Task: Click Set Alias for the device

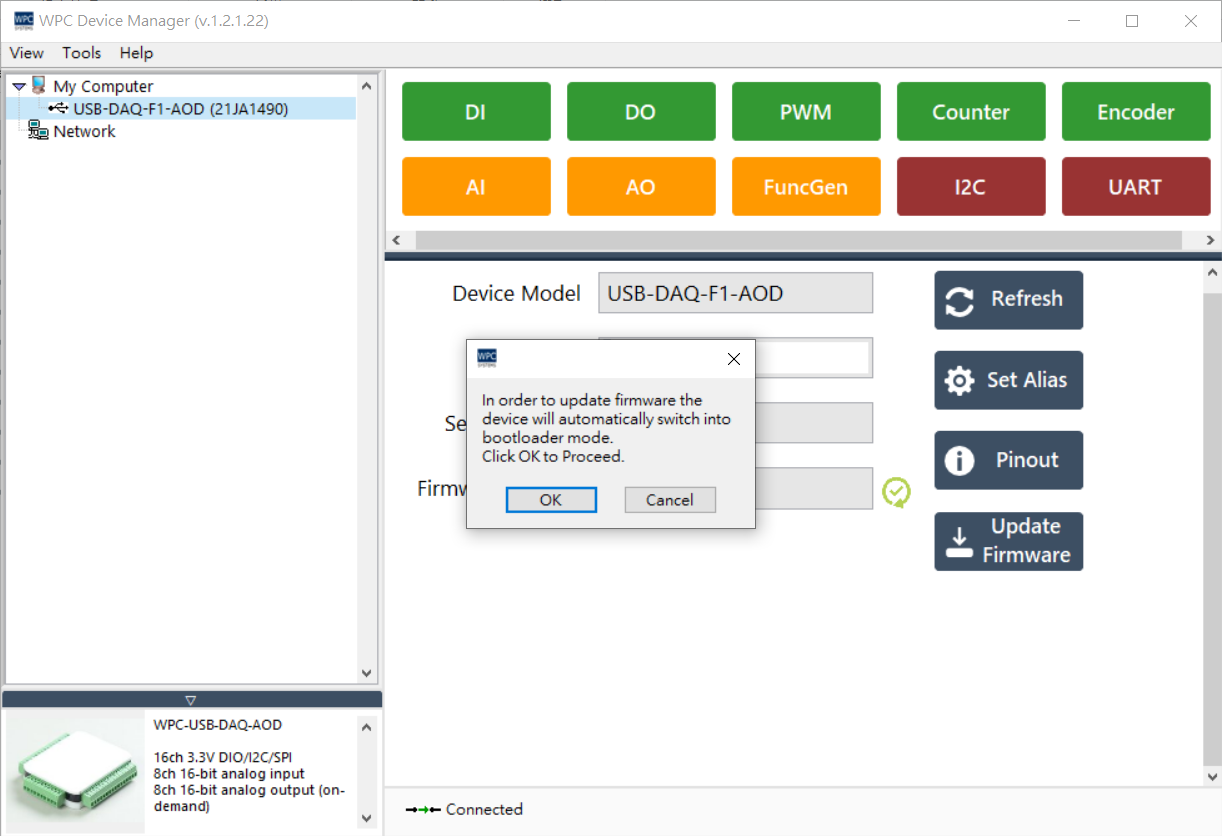Action: (x=1008, y=380)
